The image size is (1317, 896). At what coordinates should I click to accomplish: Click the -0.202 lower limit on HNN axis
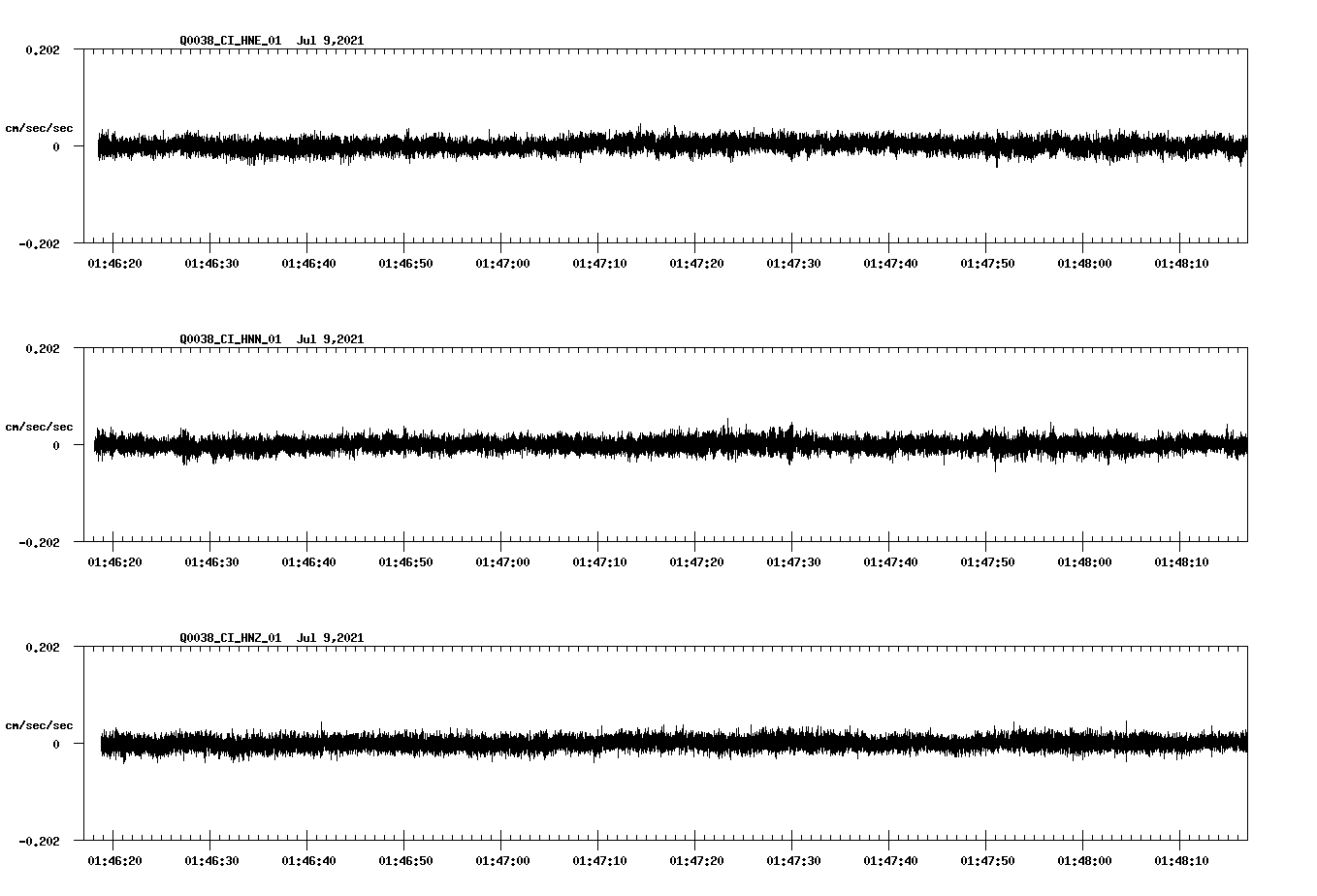(39, 542)
